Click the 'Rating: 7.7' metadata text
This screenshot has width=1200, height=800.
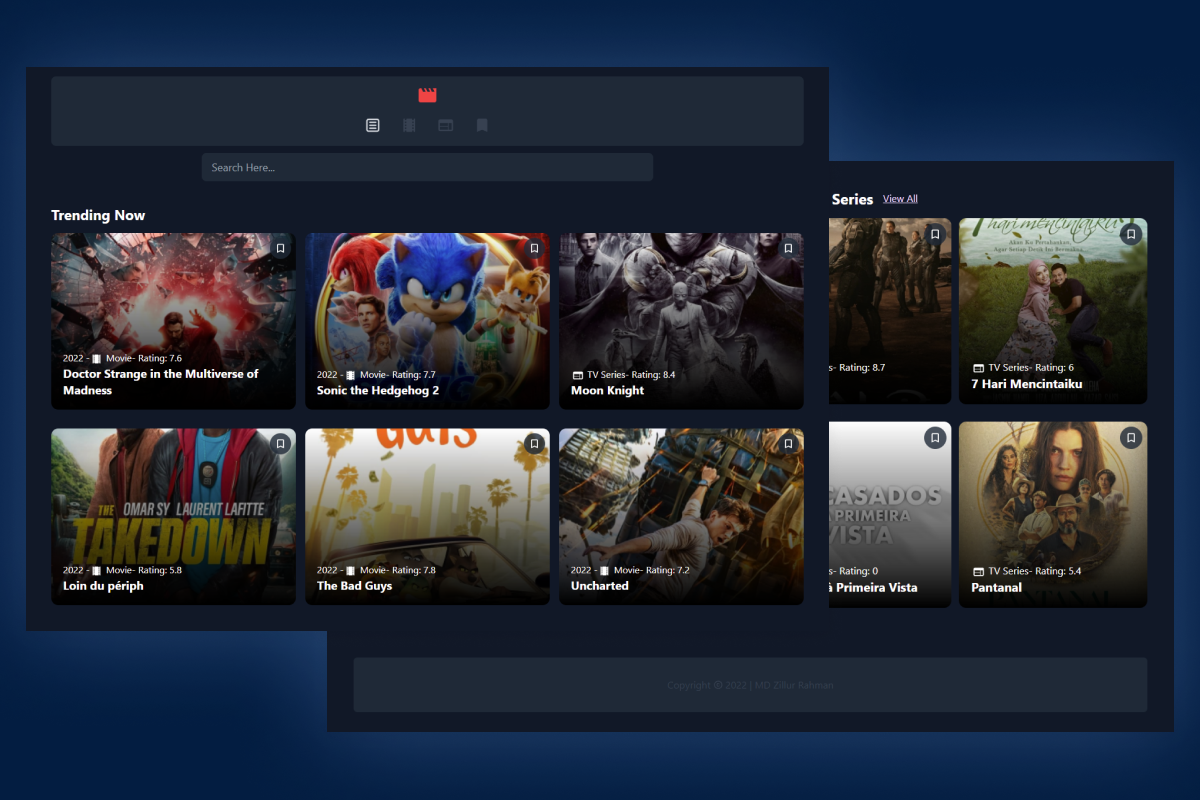click(x=414, y=375)
